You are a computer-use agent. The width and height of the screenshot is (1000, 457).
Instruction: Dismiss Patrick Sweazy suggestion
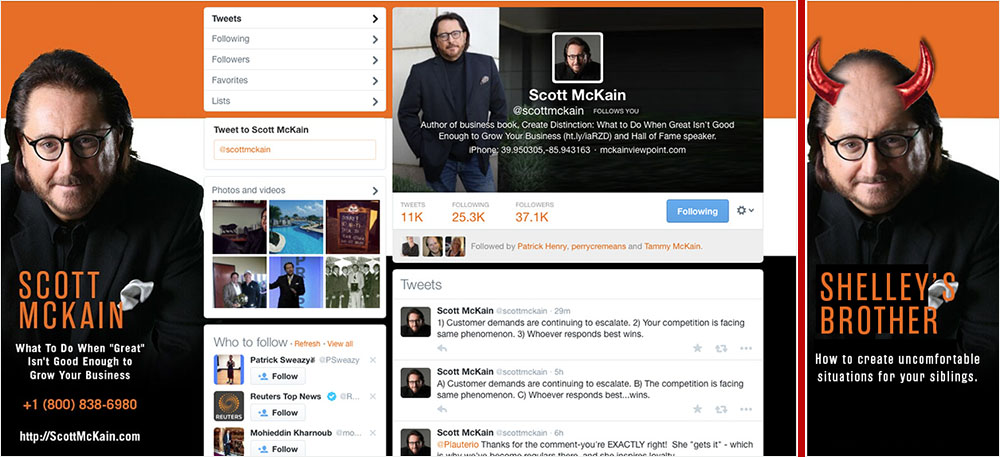click(373, 360)
